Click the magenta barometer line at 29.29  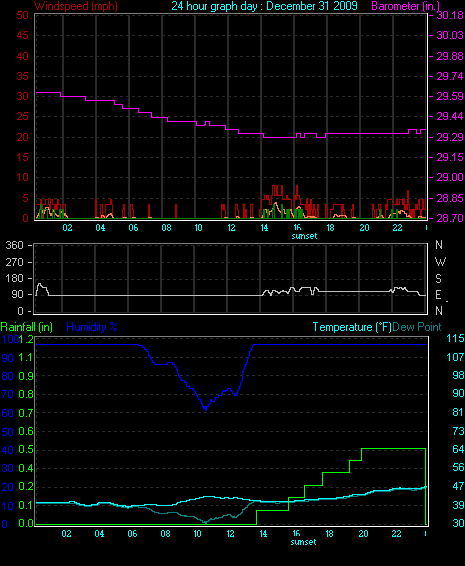pos(280,137)
